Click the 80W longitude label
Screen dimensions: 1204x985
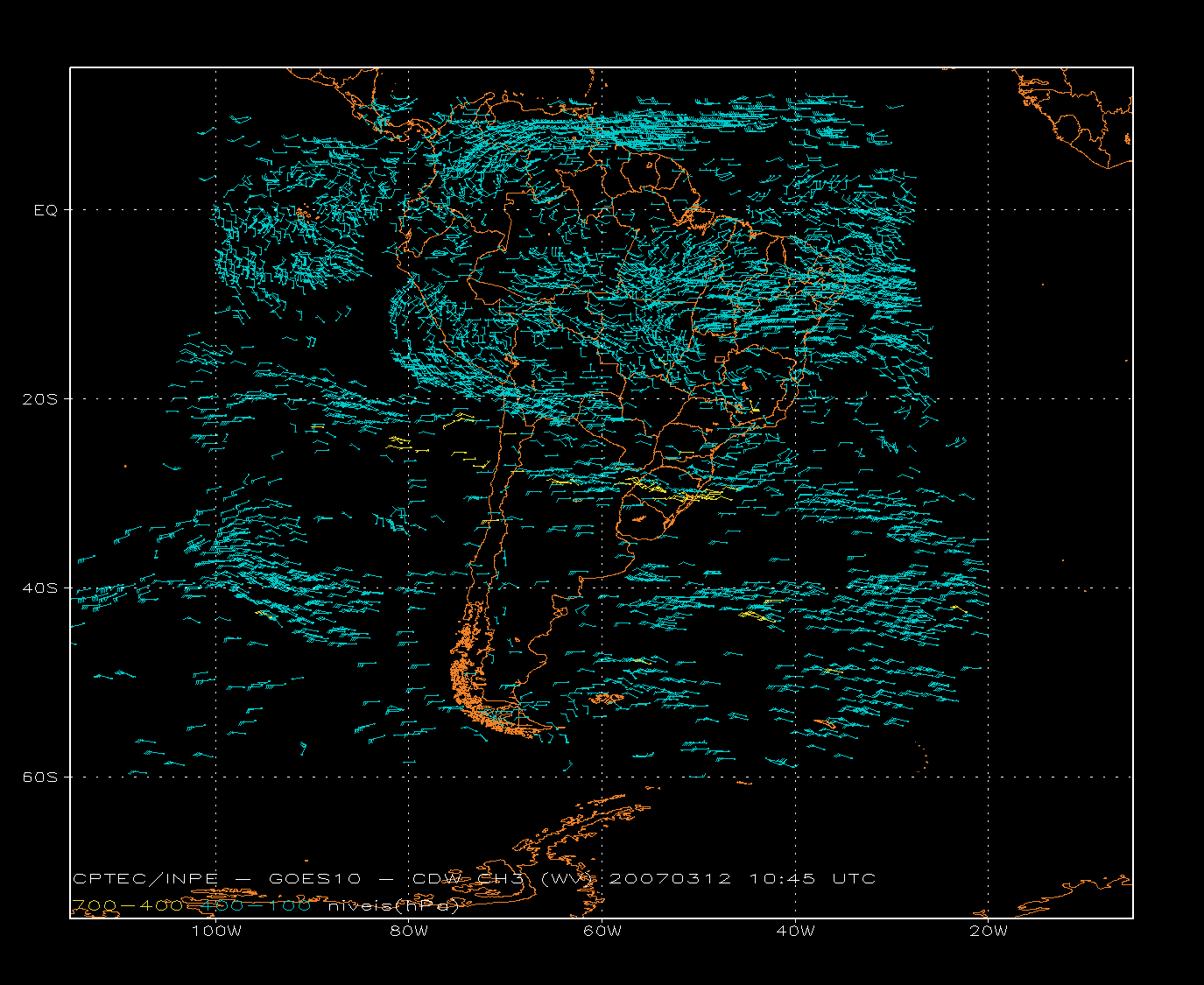(x=409, y=931)
